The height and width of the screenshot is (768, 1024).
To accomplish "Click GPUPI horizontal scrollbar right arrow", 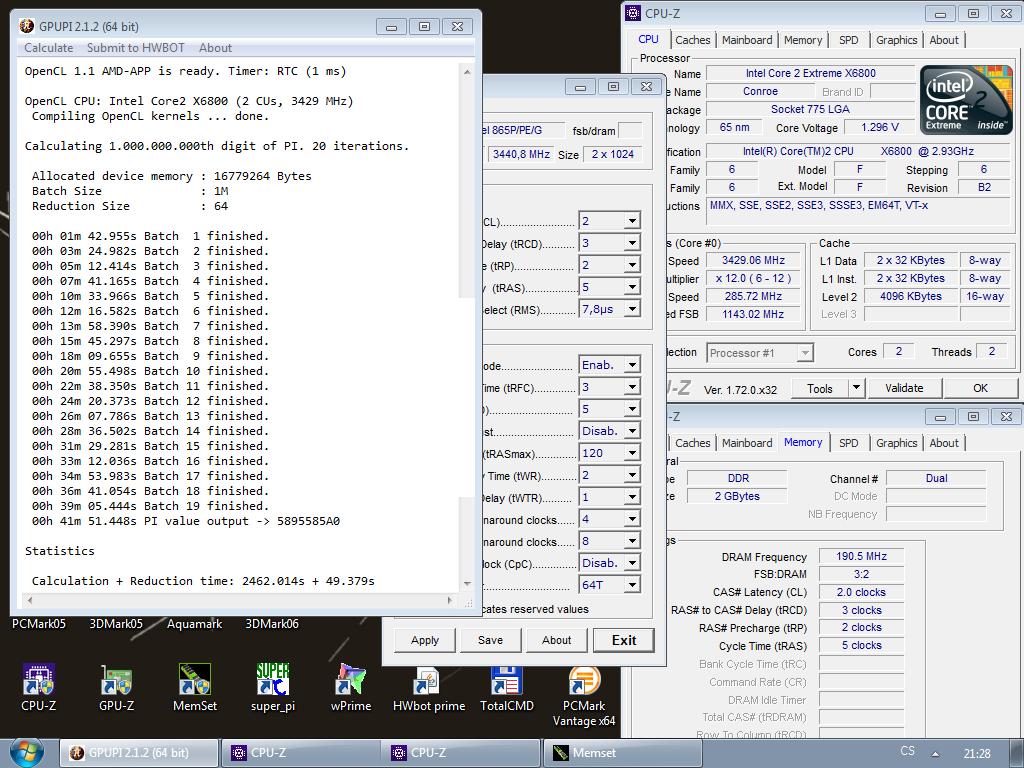I will click(450, 600).
